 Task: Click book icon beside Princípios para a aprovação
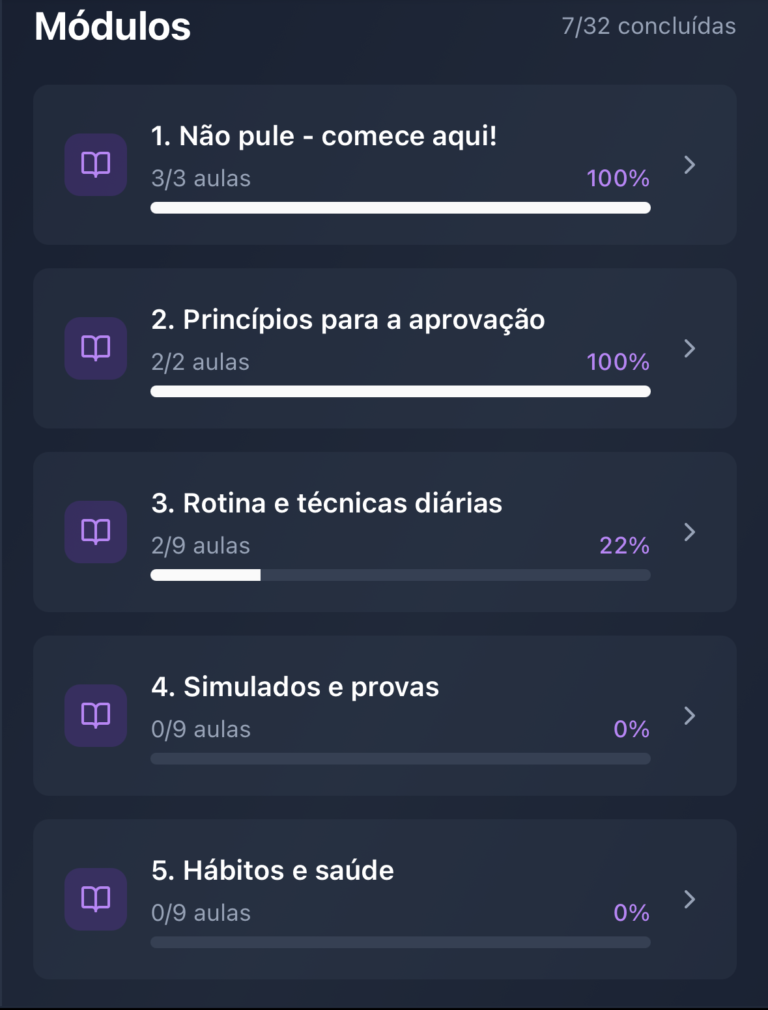[x=96, y=348]
